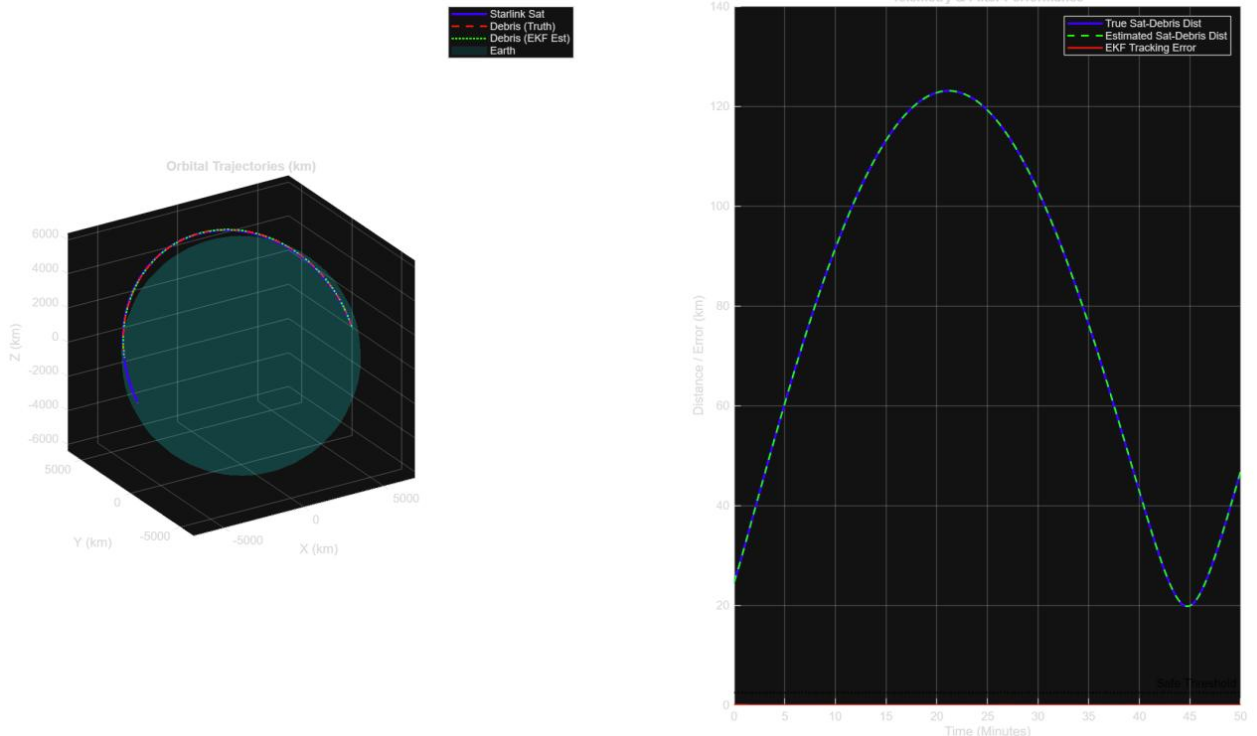Click the time axis tick label 15
Image resolution: width=1257 pixels, height=736 pixels.
pyautogui.click(x=886, y=716)
